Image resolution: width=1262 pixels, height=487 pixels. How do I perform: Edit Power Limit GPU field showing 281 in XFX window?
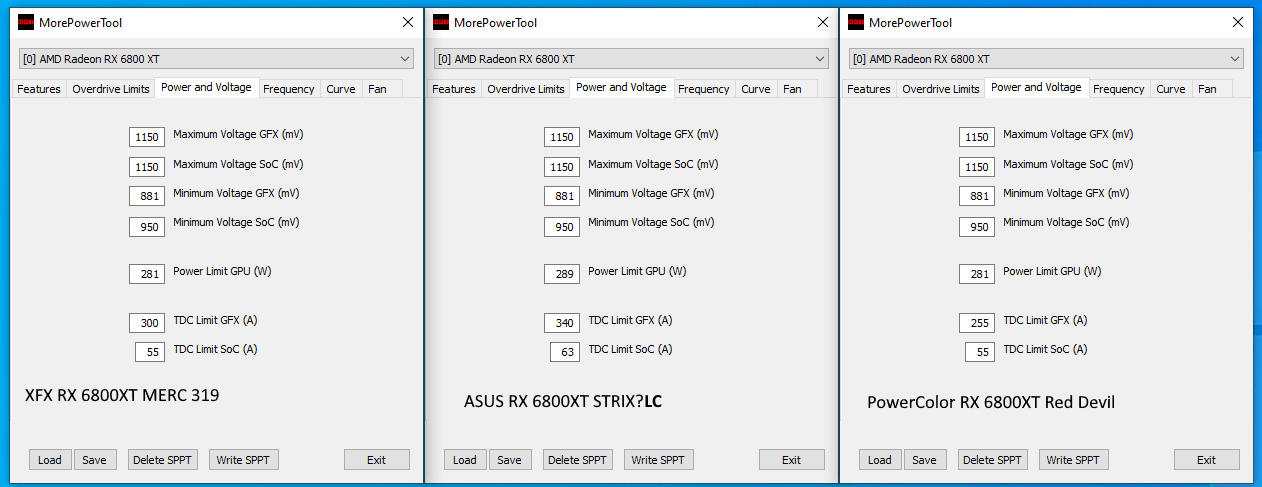(x=147, y=274)
